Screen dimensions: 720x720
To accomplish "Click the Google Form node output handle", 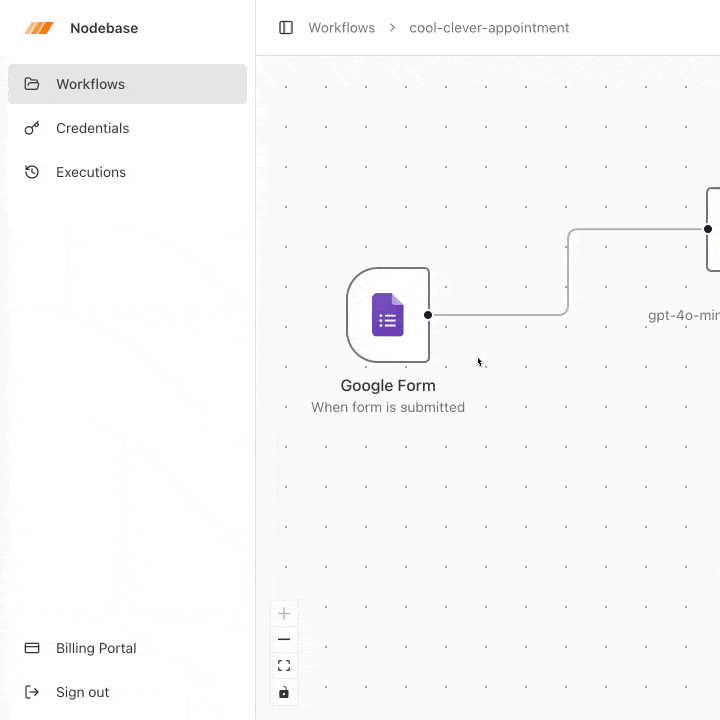I will [x=428, y=315].
